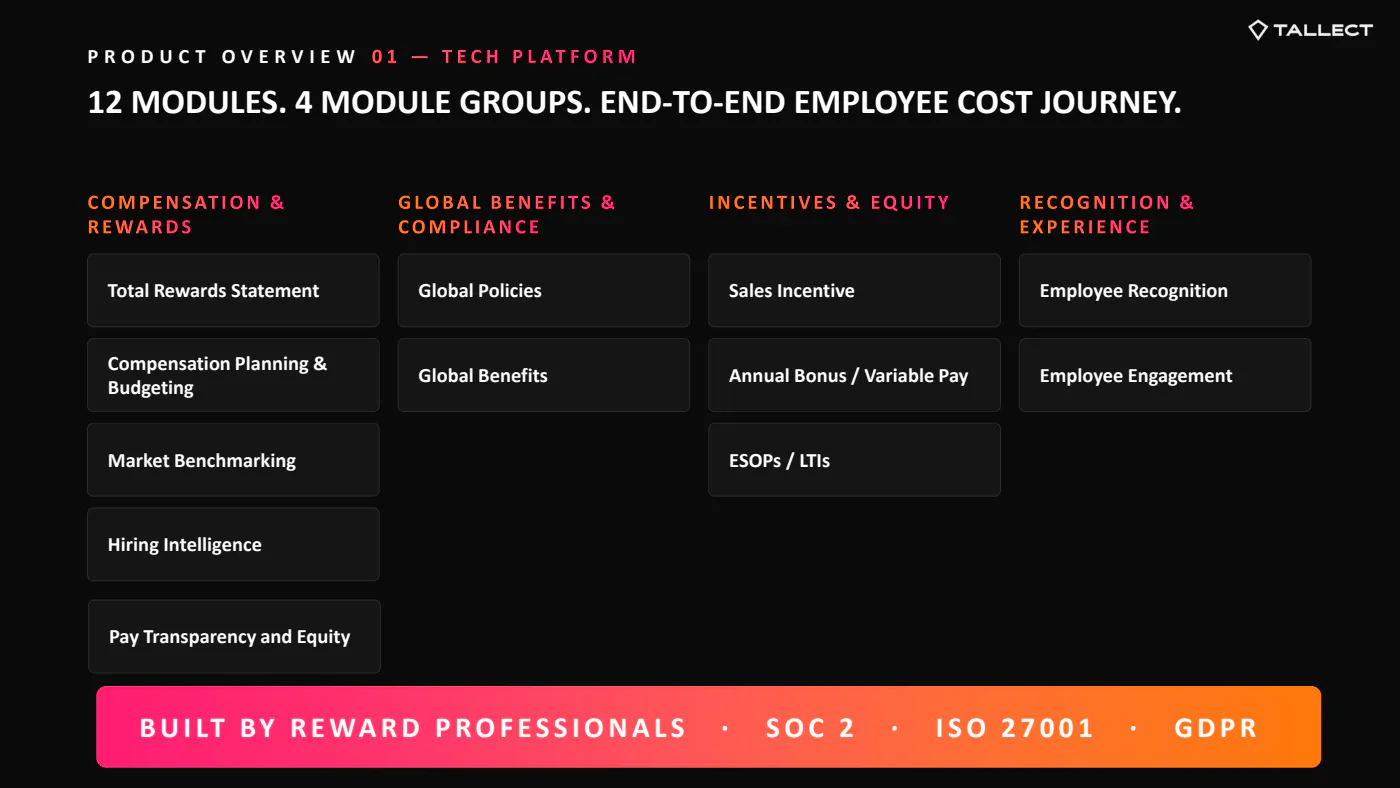Select the Compensation Planning & Budgeting card
Viewport: 1400px width, 788px height.
[x=233, y=375]
